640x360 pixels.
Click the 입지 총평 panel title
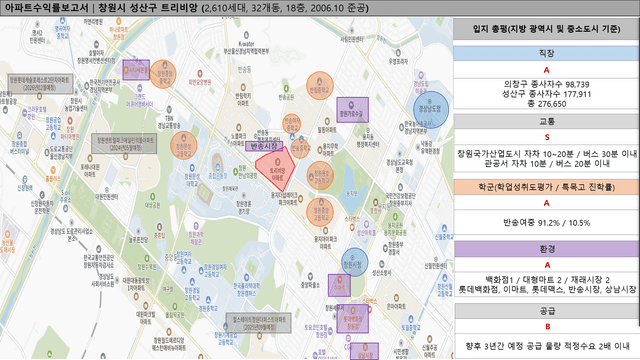546,29
